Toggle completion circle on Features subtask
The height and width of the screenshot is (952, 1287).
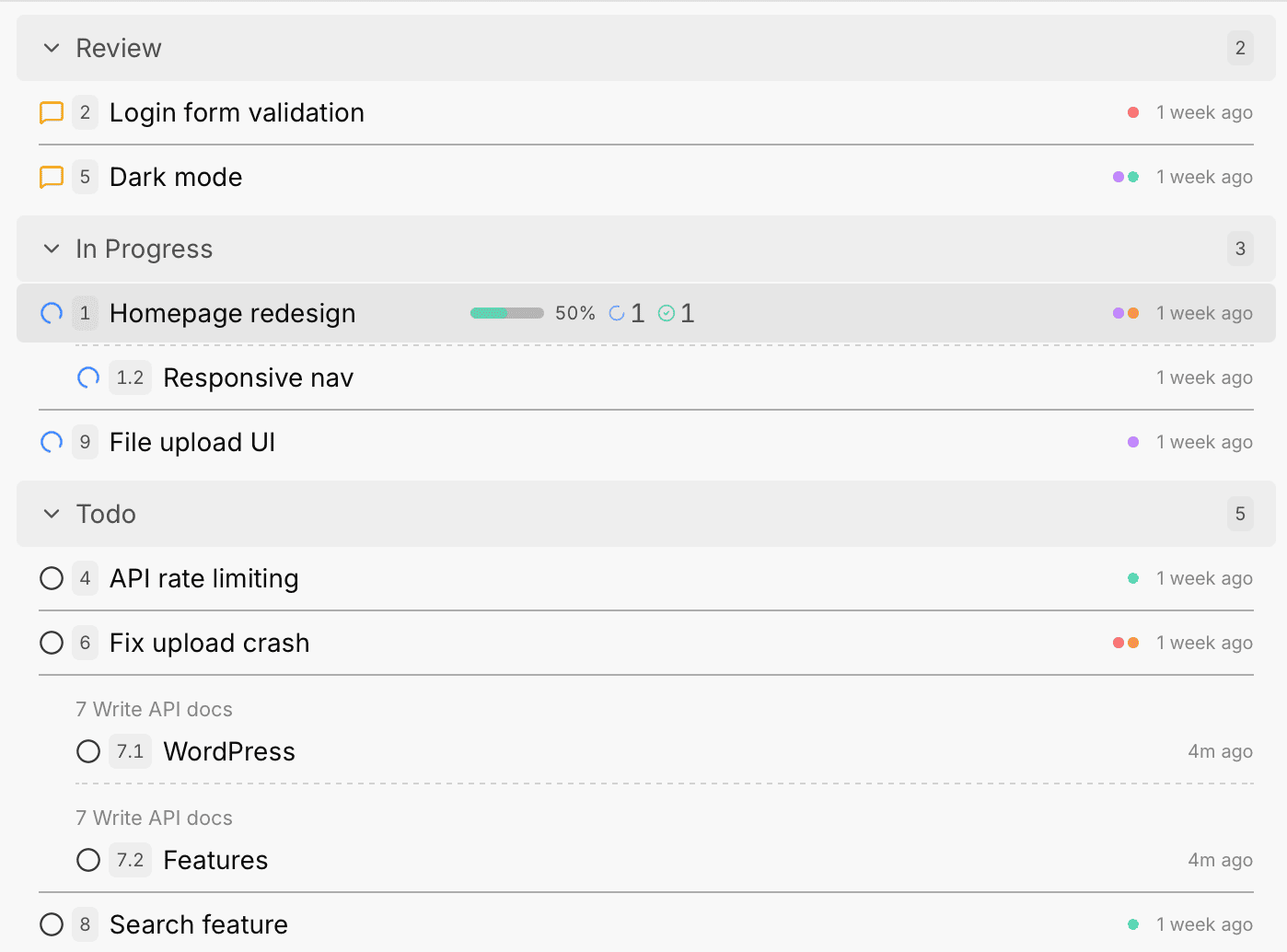87,860
